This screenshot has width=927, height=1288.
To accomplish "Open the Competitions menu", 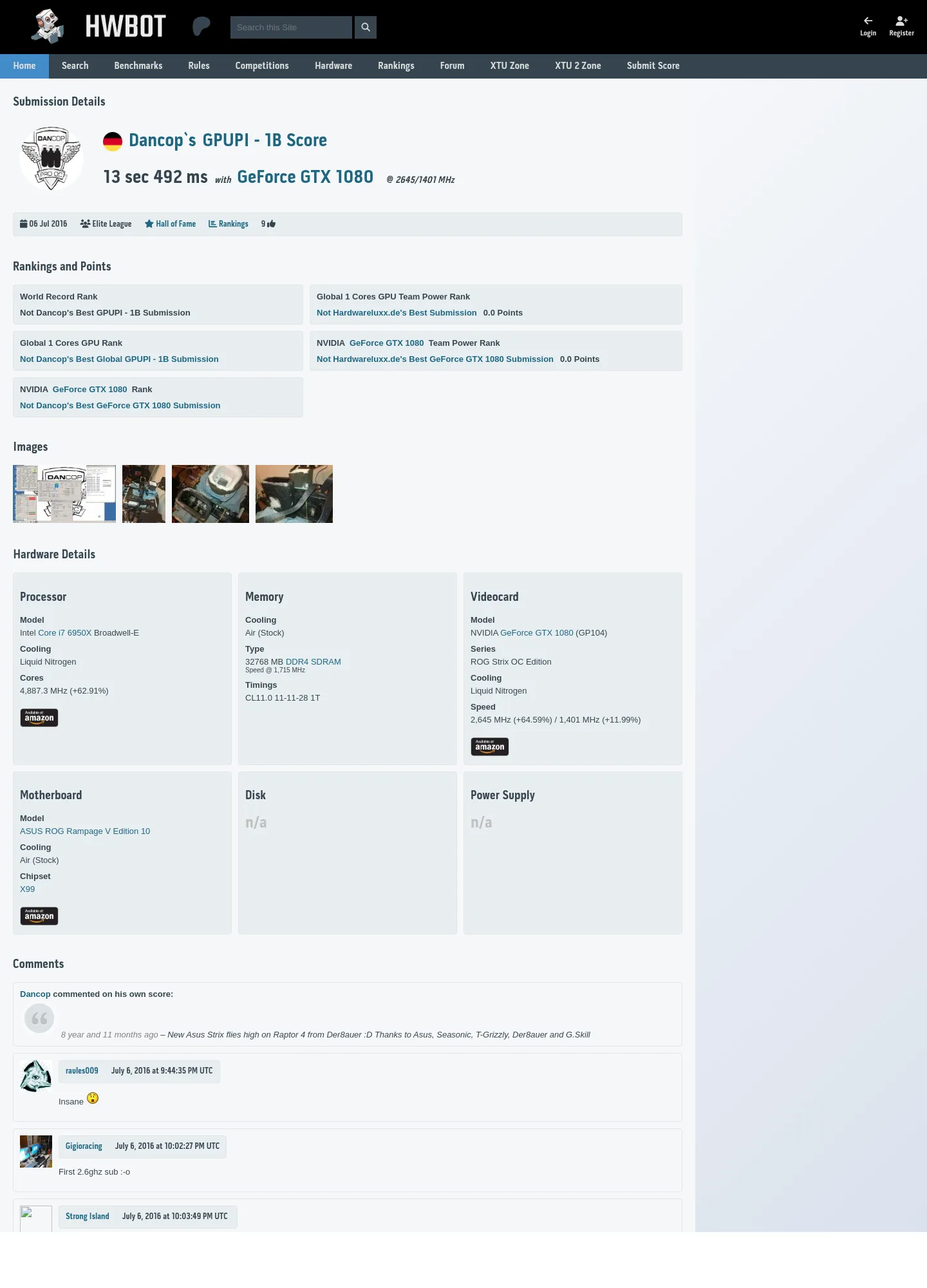I will [x=262, y=66].
